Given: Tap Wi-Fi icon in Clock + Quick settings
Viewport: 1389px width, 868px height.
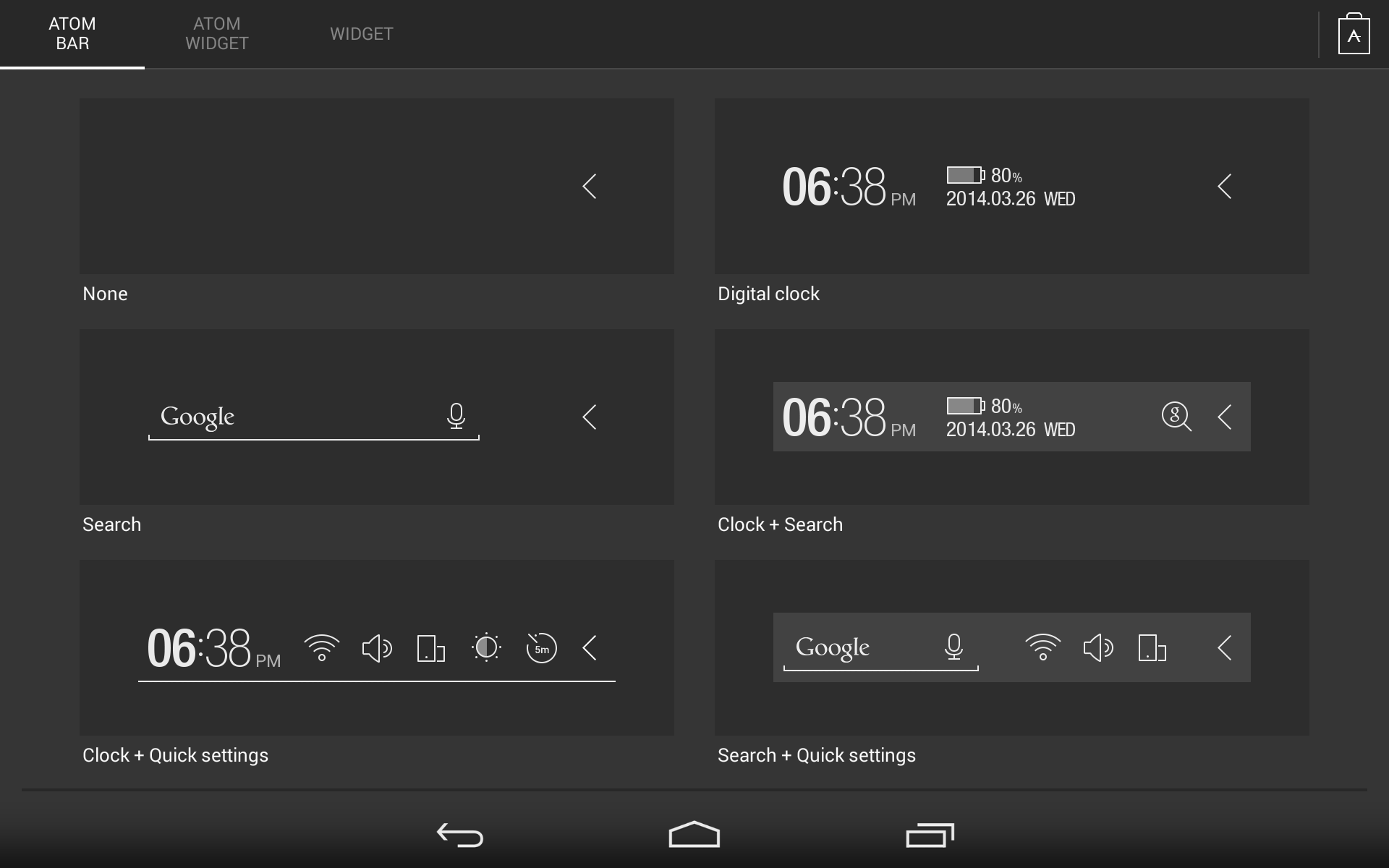Looking at the screenshot, I should tap(322, 647).
